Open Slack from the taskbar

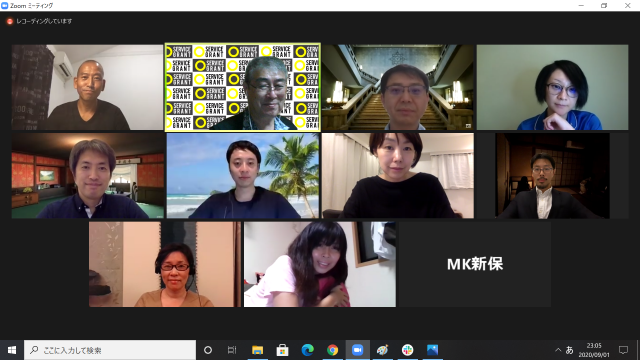tap(407, 350)
